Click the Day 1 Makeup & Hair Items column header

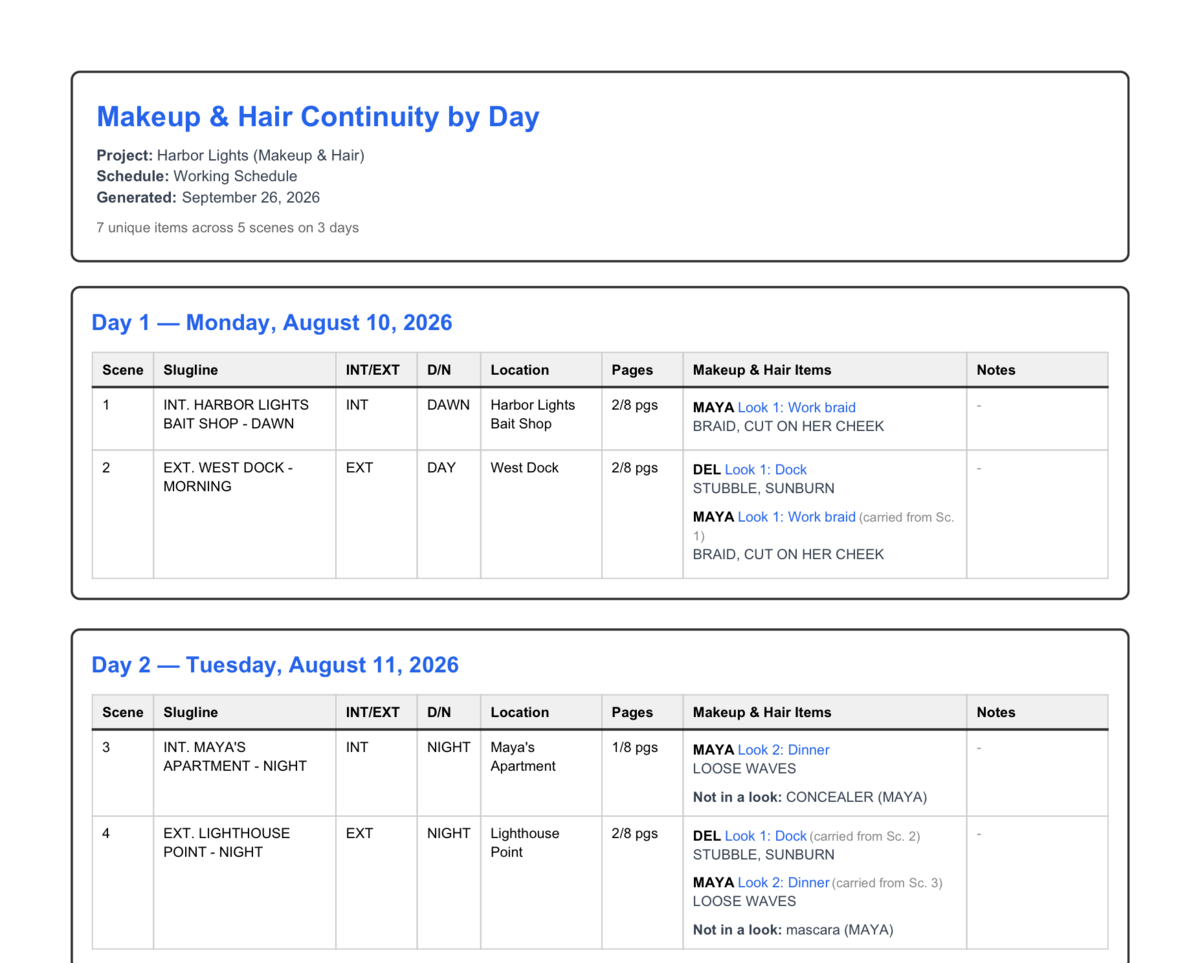(824, 370)
